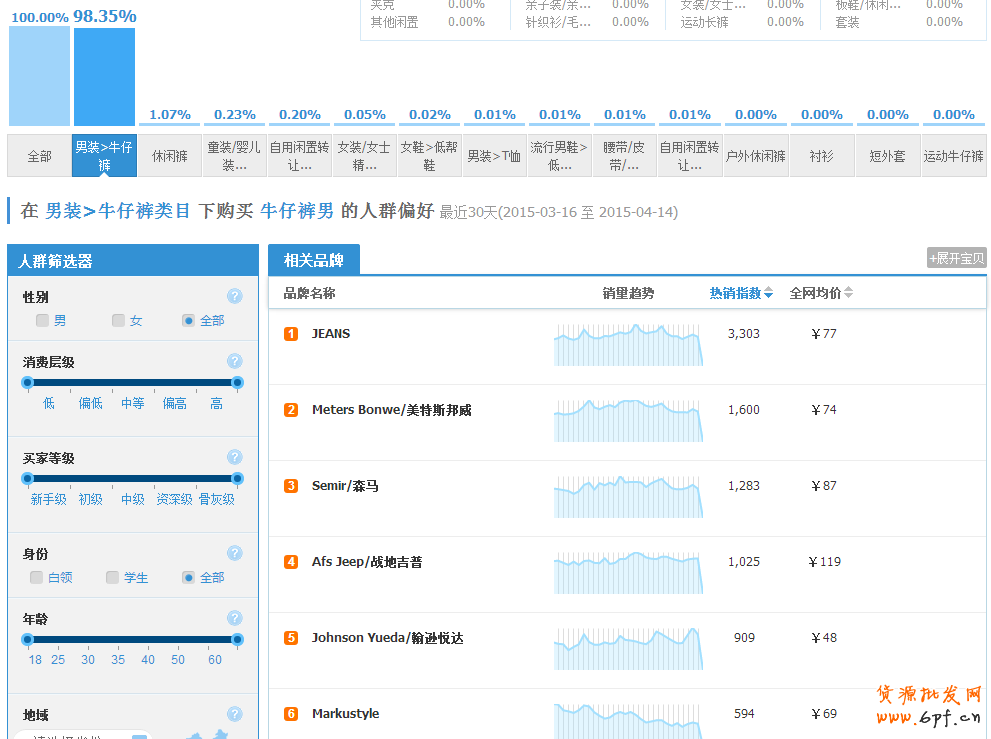Click help icon beside 年龄 filter
The height and width of the screenshot is (739, 991).
coord(234,618)
